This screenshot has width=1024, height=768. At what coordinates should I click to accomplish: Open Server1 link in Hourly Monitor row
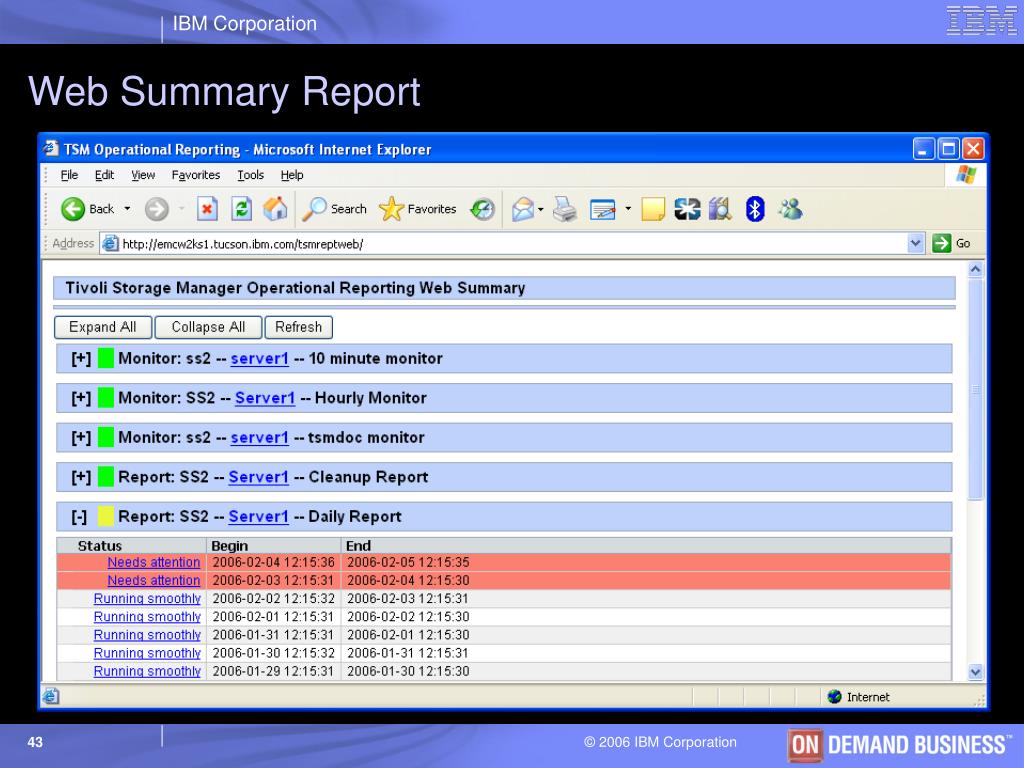264,398
